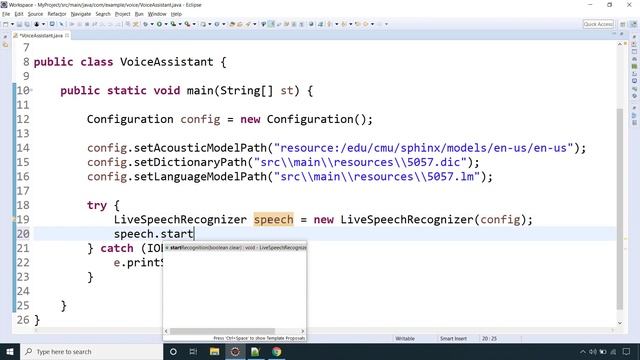Maximize the editor area button

tap(621, 34)
